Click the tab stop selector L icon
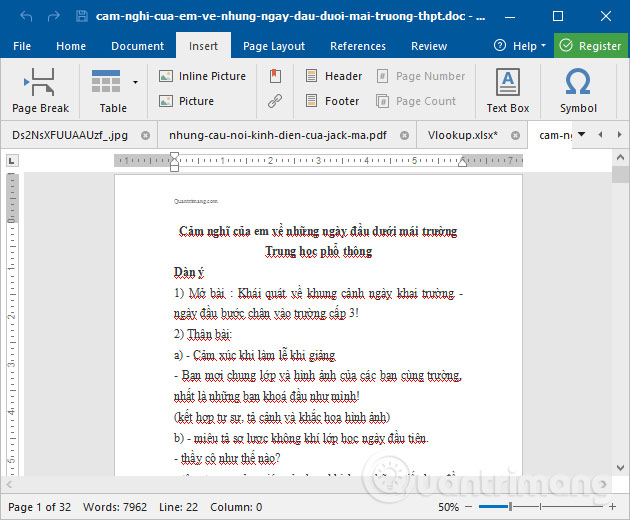The image size is (630, 520). pyautogui.click(x=12, y=161)
